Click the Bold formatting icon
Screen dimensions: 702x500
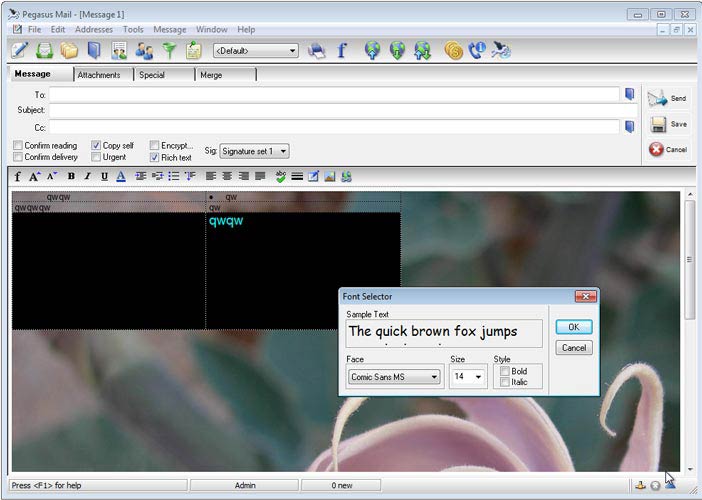tap(71, 177)
